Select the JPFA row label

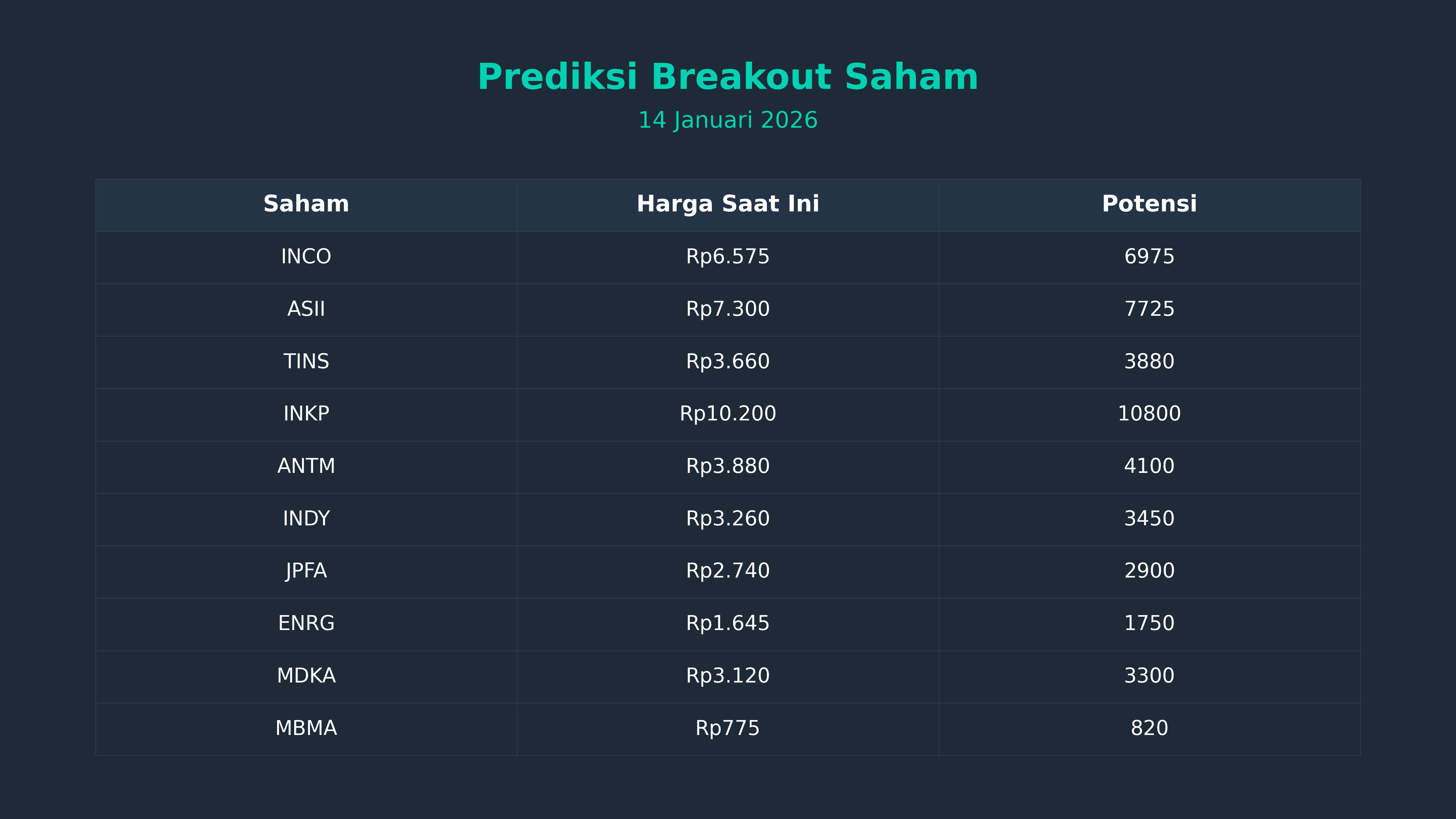click(306, 571)
